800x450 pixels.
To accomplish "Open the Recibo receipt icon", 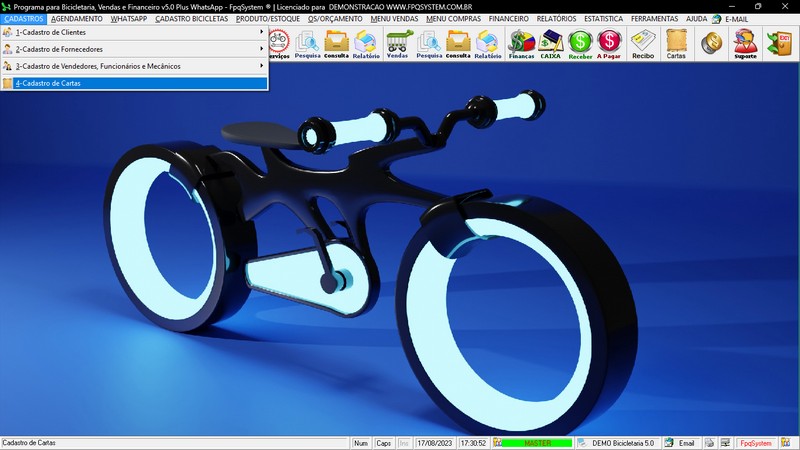I will [643, 44].
